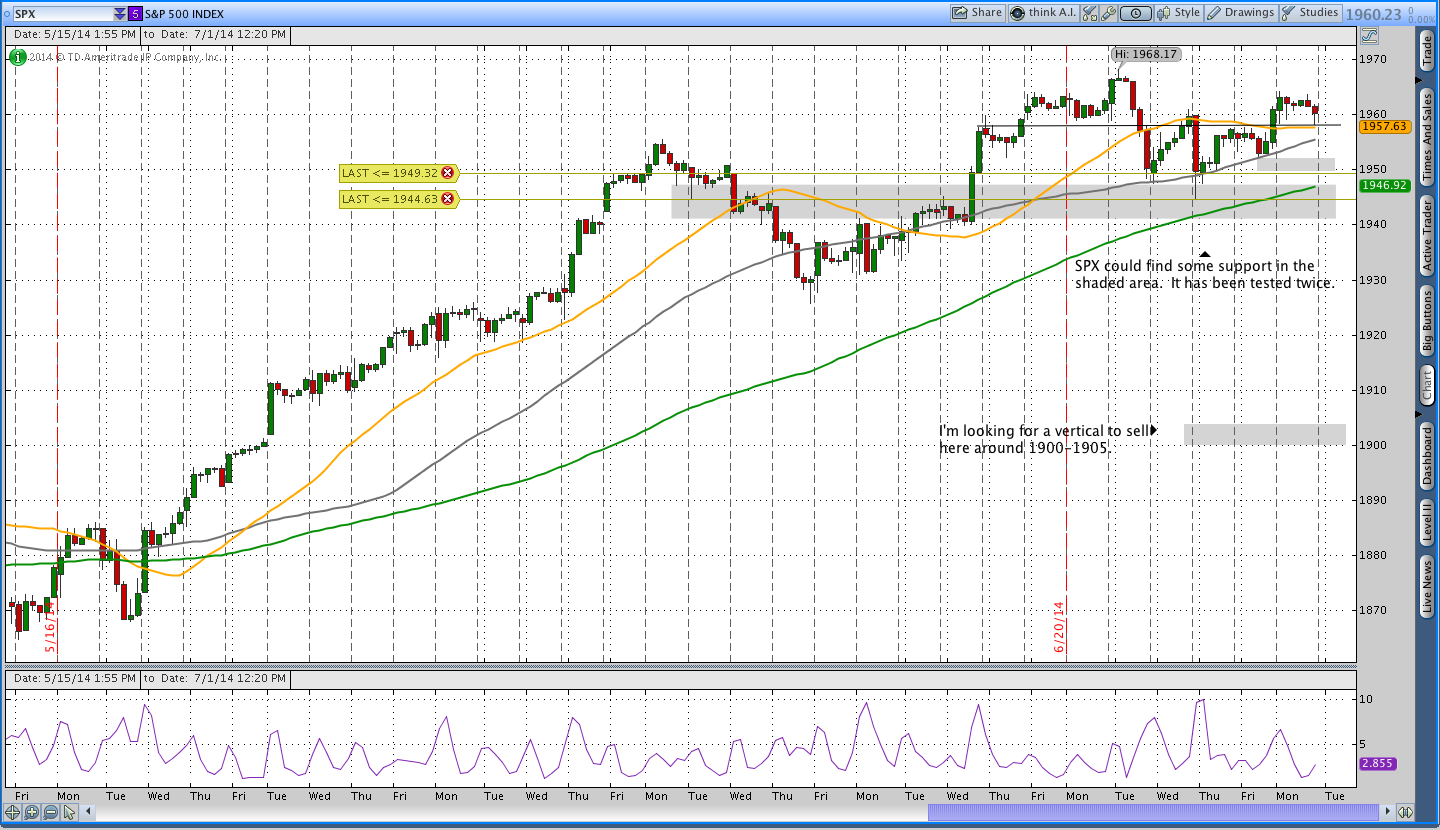
Task: Click the purple 2.855 study value bubble
Action: click(1377, 763)
